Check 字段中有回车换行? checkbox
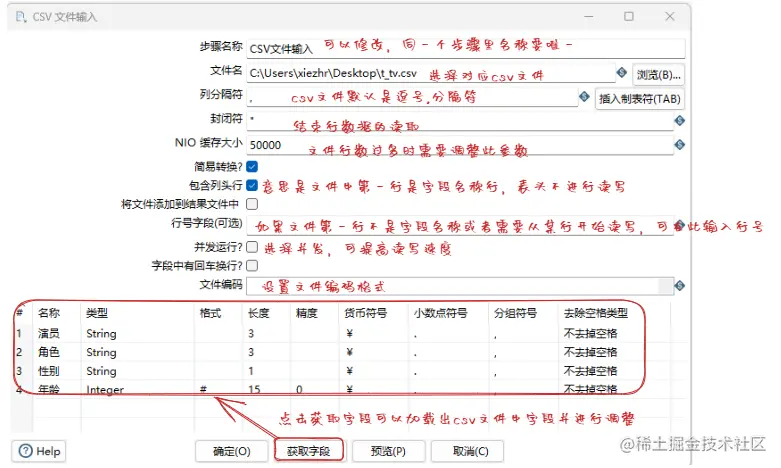This screenshot has height=468, width=781. 252,265
